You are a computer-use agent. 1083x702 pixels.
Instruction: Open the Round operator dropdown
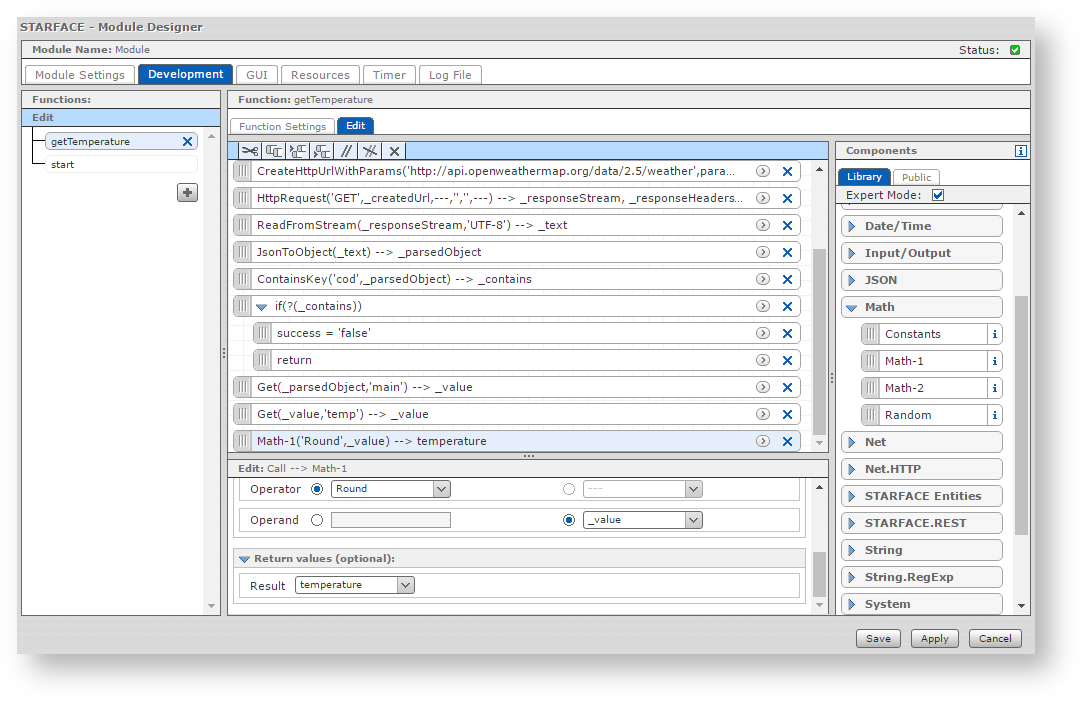coord(441,489)
